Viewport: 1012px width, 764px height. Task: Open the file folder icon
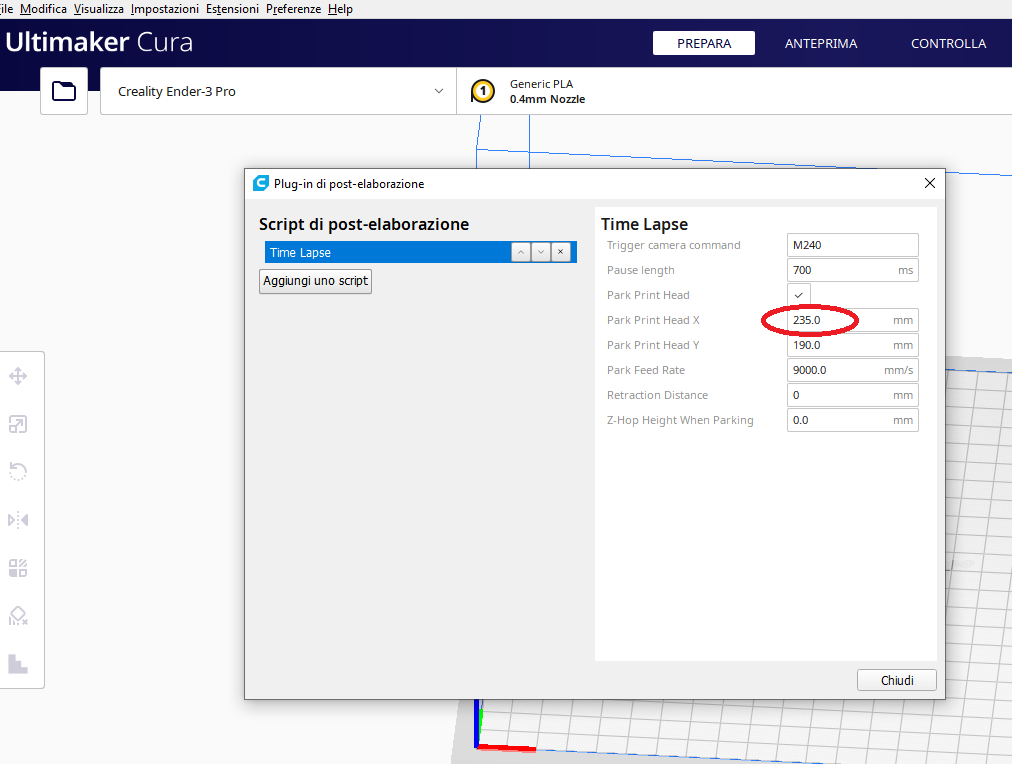tap(64, 91)
